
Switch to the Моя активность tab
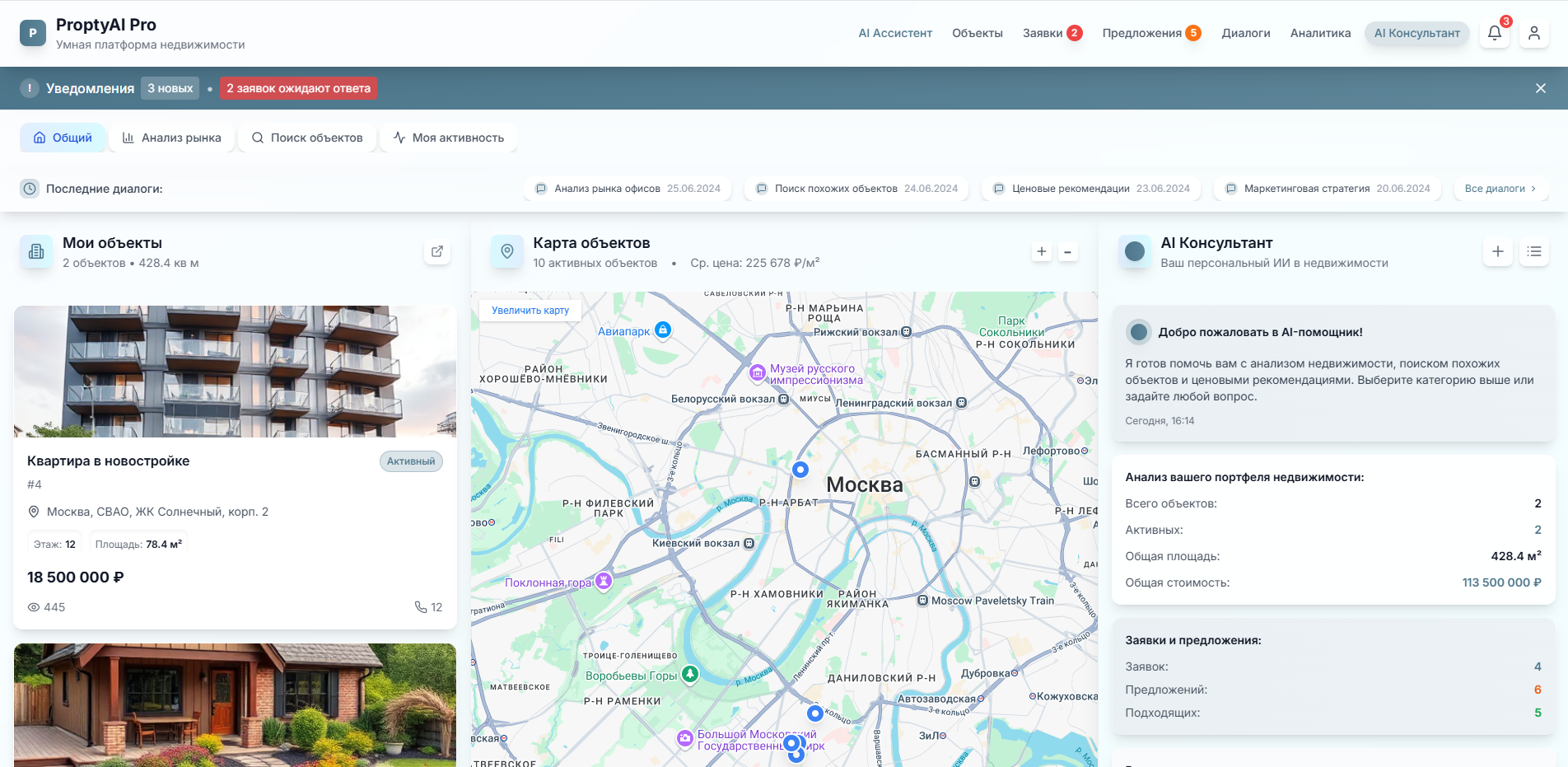(x=449, y=138)
